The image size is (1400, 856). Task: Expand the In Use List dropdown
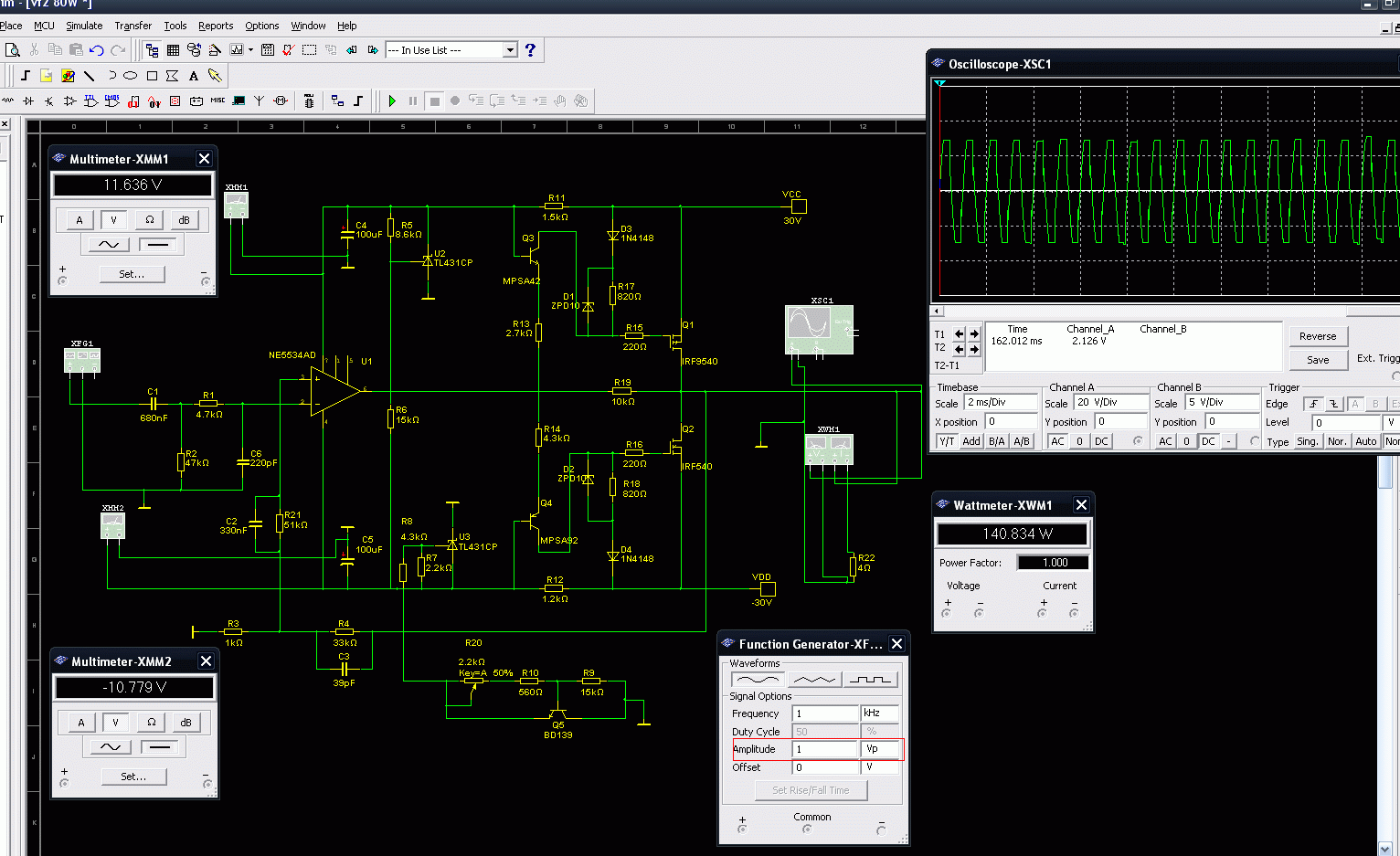[510, 50]
